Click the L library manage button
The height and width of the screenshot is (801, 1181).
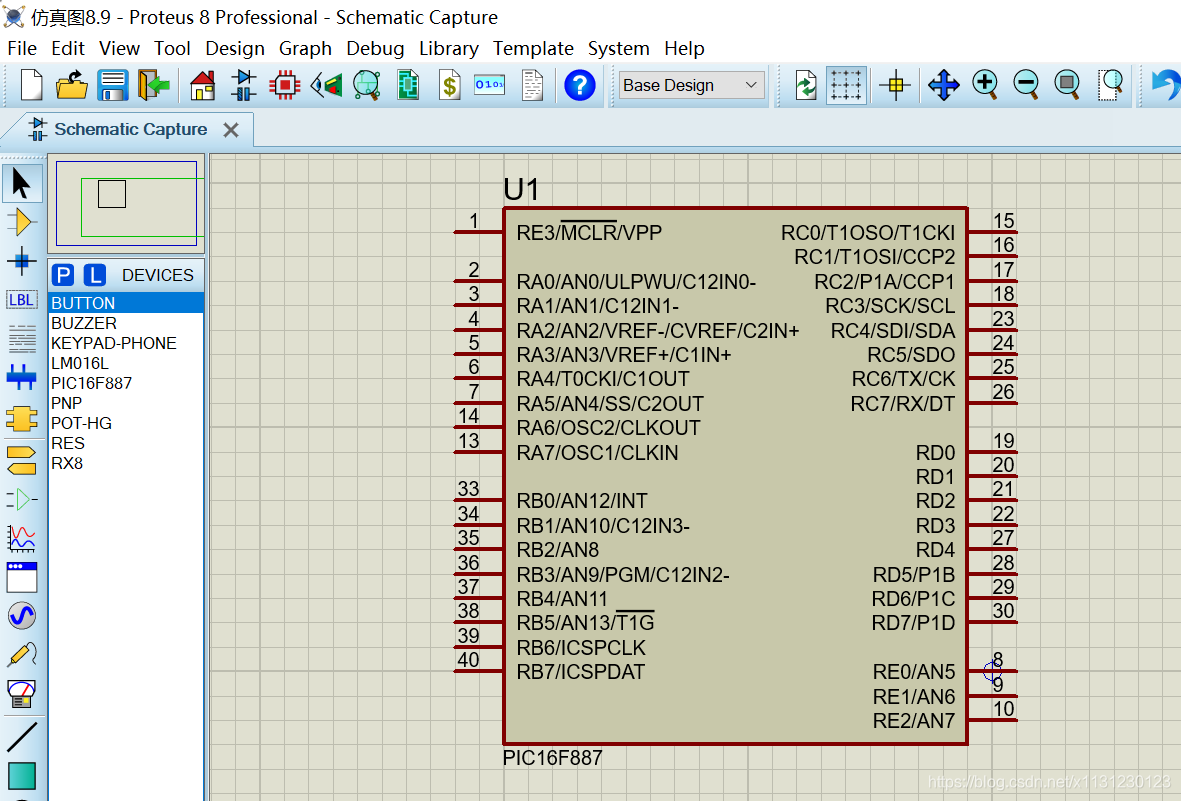click(x=94, y=275)
